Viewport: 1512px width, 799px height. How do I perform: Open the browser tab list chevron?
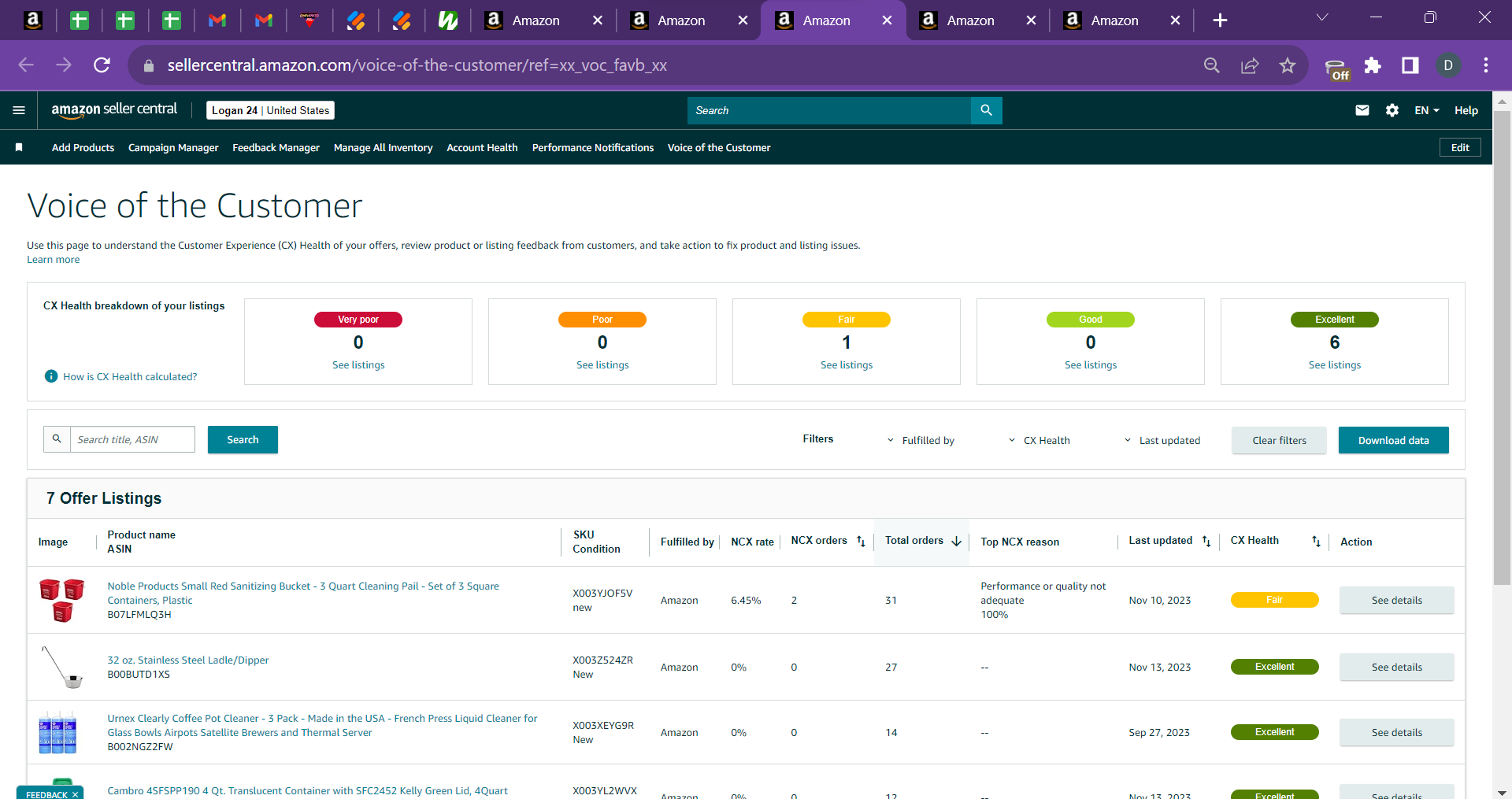coord(1322,17)
